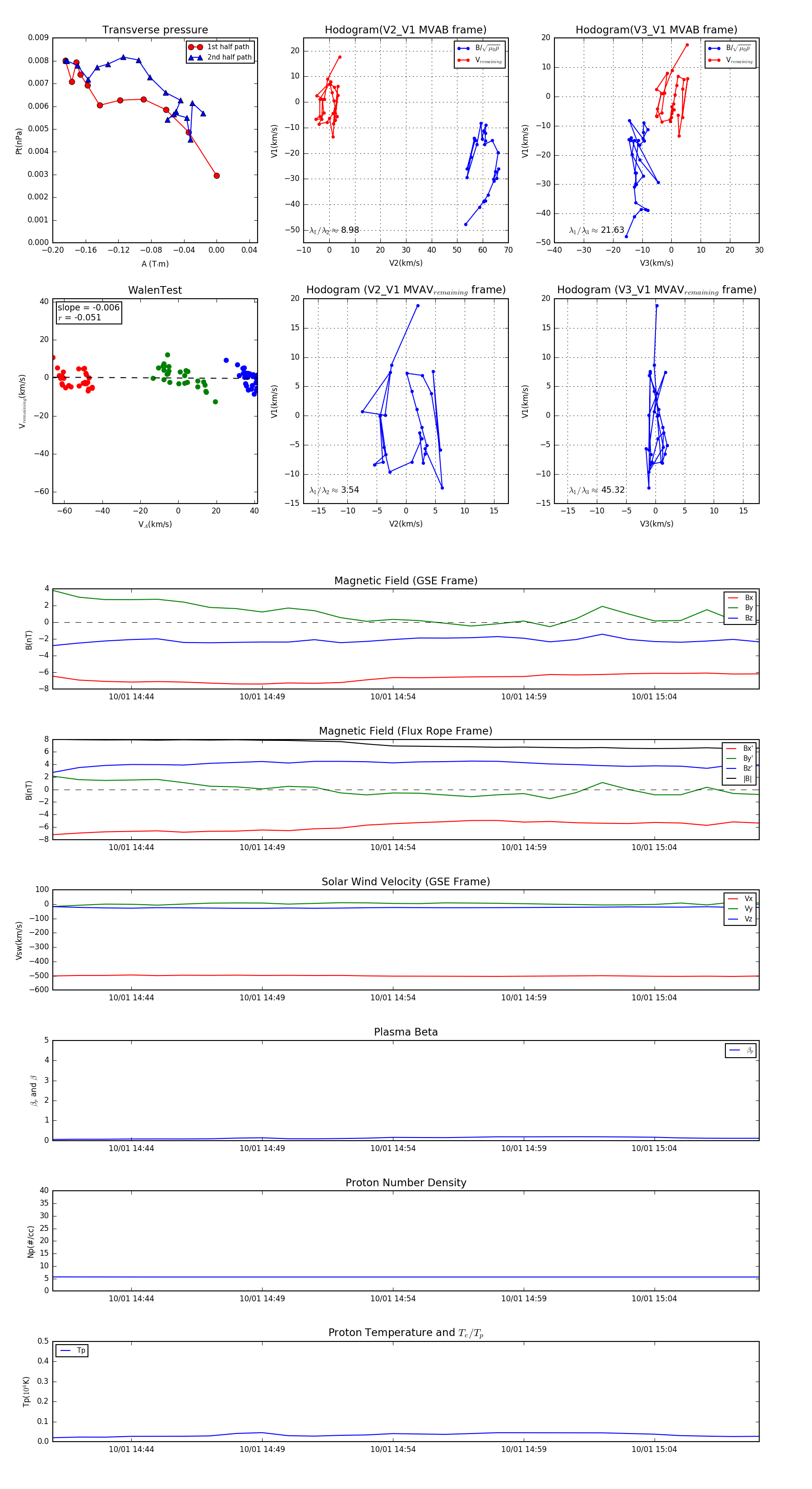Click the "Solar Wind Velocity (GSE Frame)" title
This screenshot has width=812, height=1489.
(406, 882)
